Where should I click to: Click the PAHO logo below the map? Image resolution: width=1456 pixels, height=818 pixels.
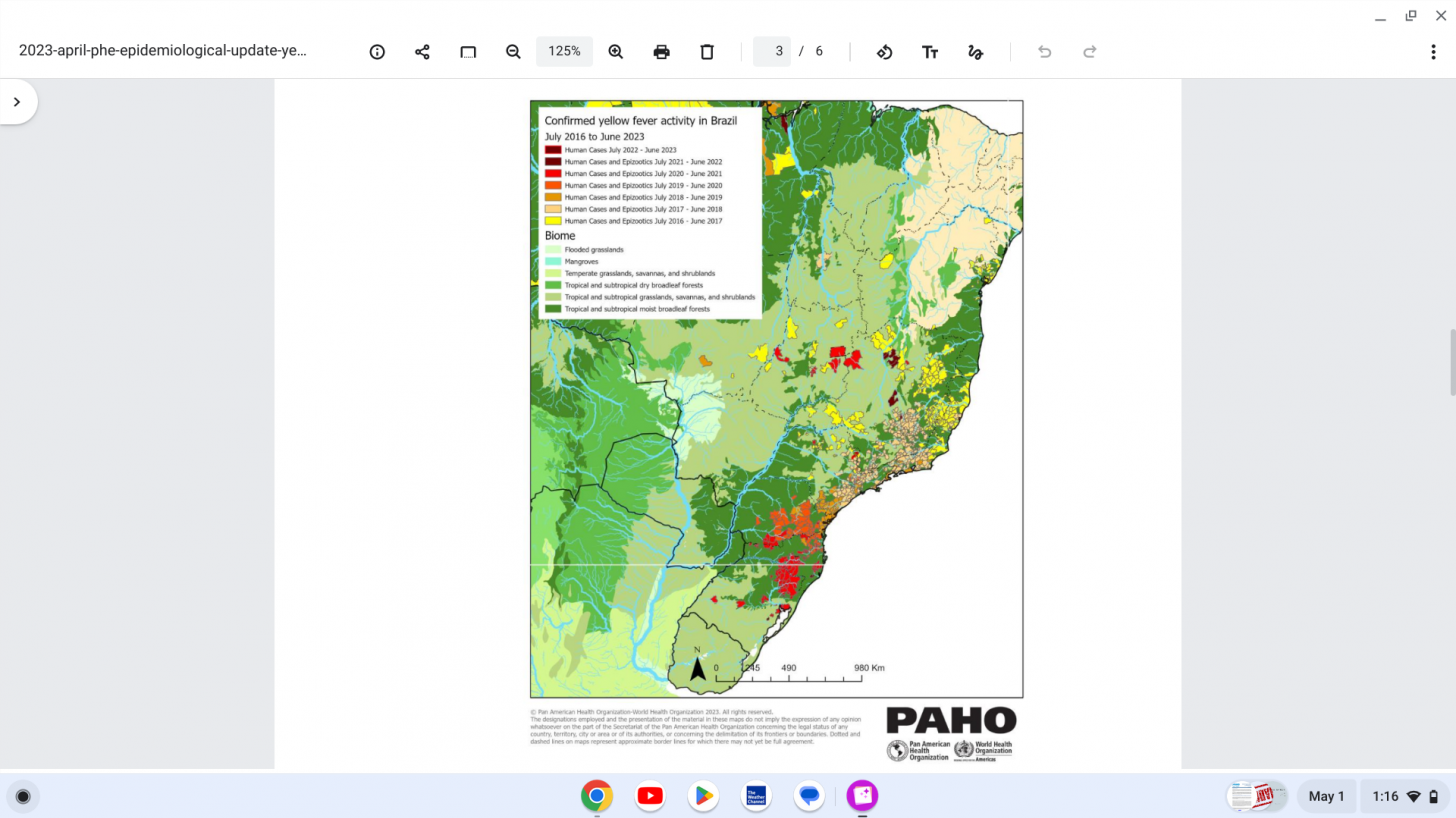[x=951, y=720]
